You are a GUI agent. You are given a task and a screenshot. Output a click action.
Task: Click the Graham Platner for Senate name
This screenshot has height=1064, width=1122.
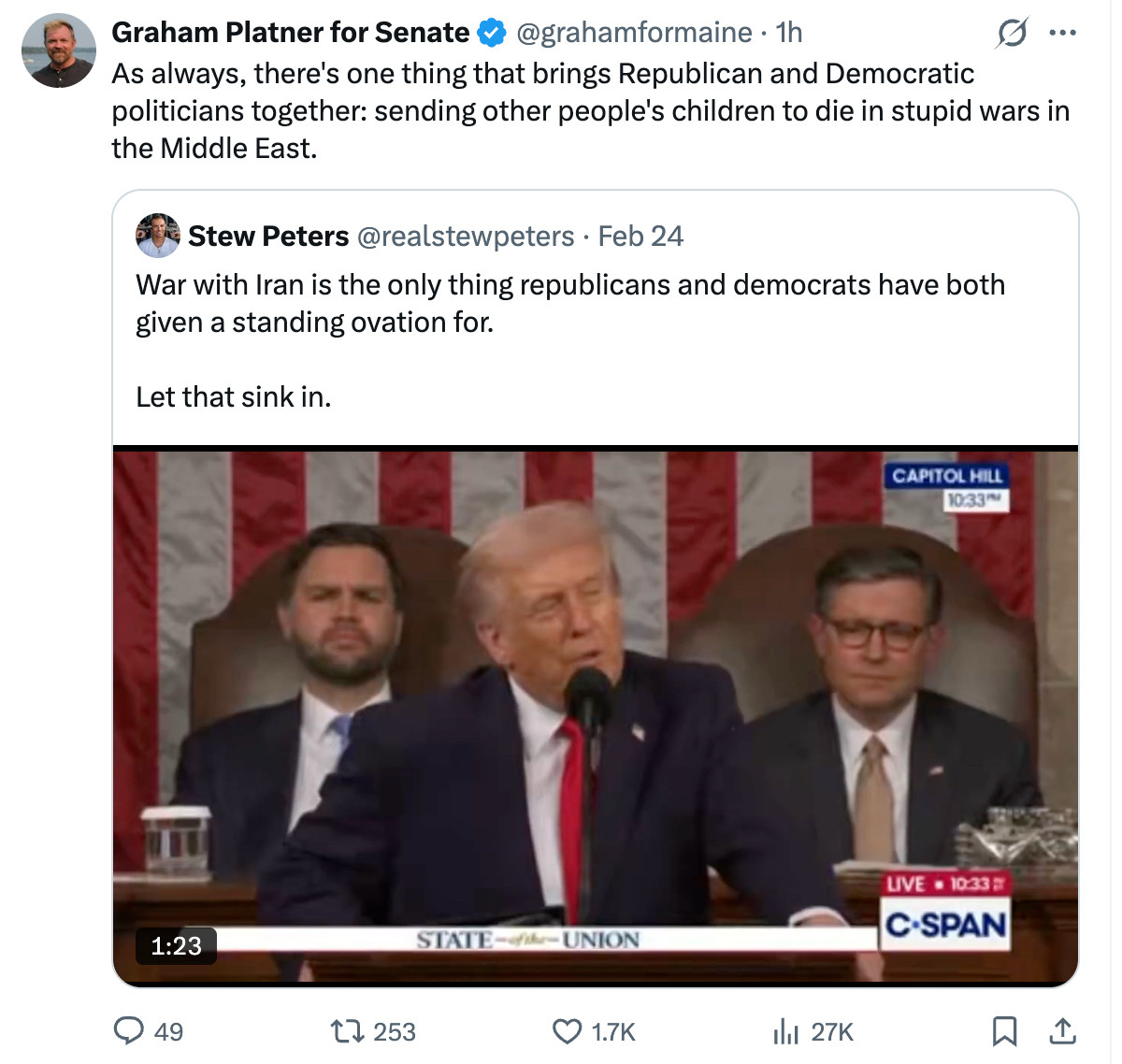(x=290, y=33)
